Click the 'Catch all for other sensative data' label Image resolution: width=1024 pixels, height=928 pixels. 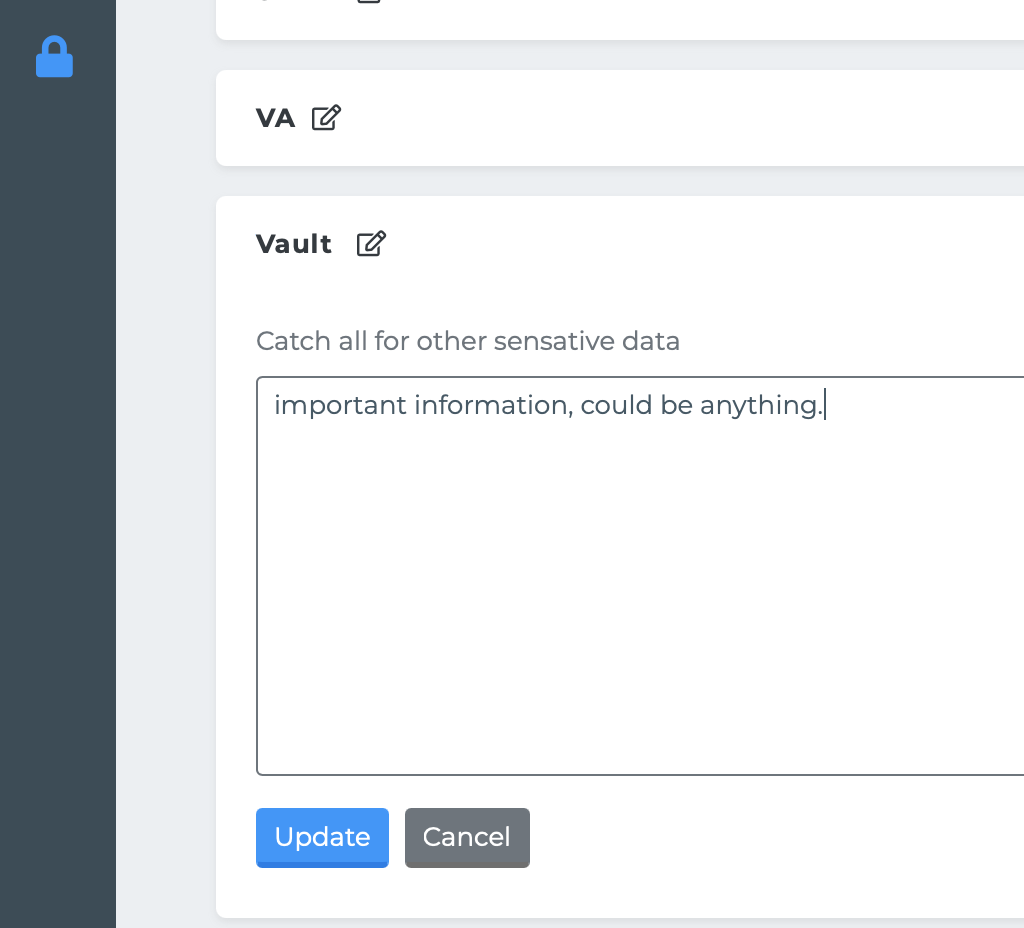pos(468,341)
